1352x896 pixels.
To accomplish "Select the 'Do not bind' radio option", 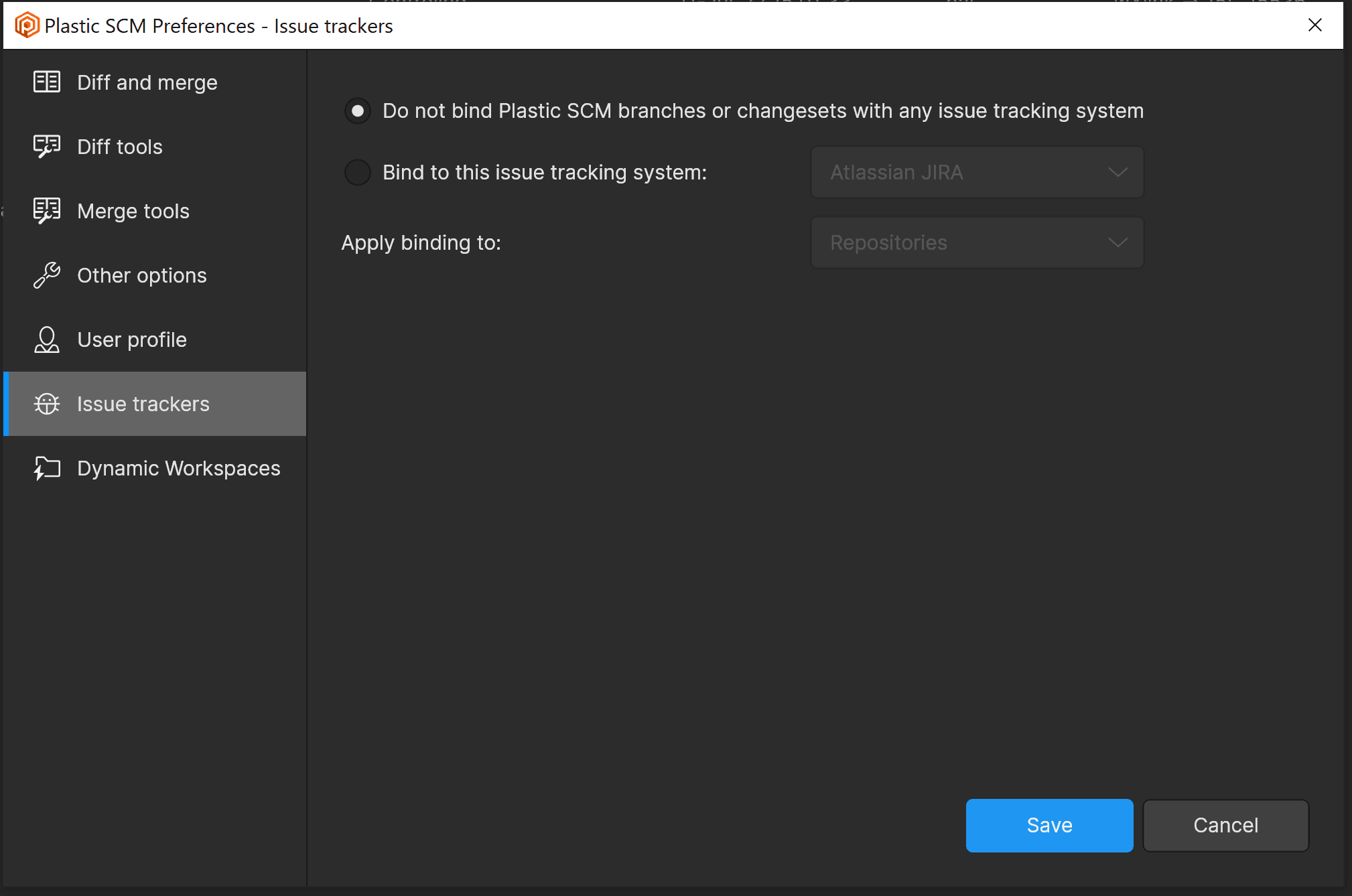I will pos(358,110).
